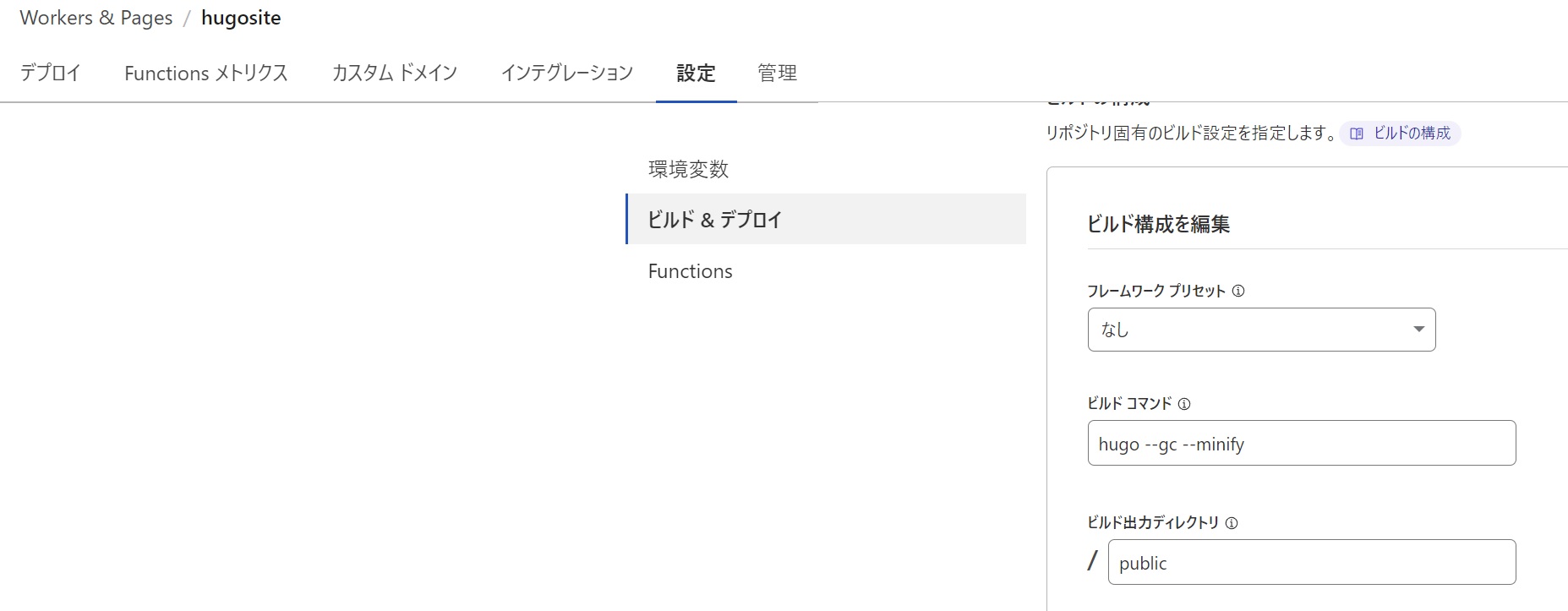Screen dimensions: 1568x611
Task: Select ビルド & デプロイ sidebar item
Action: (715, 220)
